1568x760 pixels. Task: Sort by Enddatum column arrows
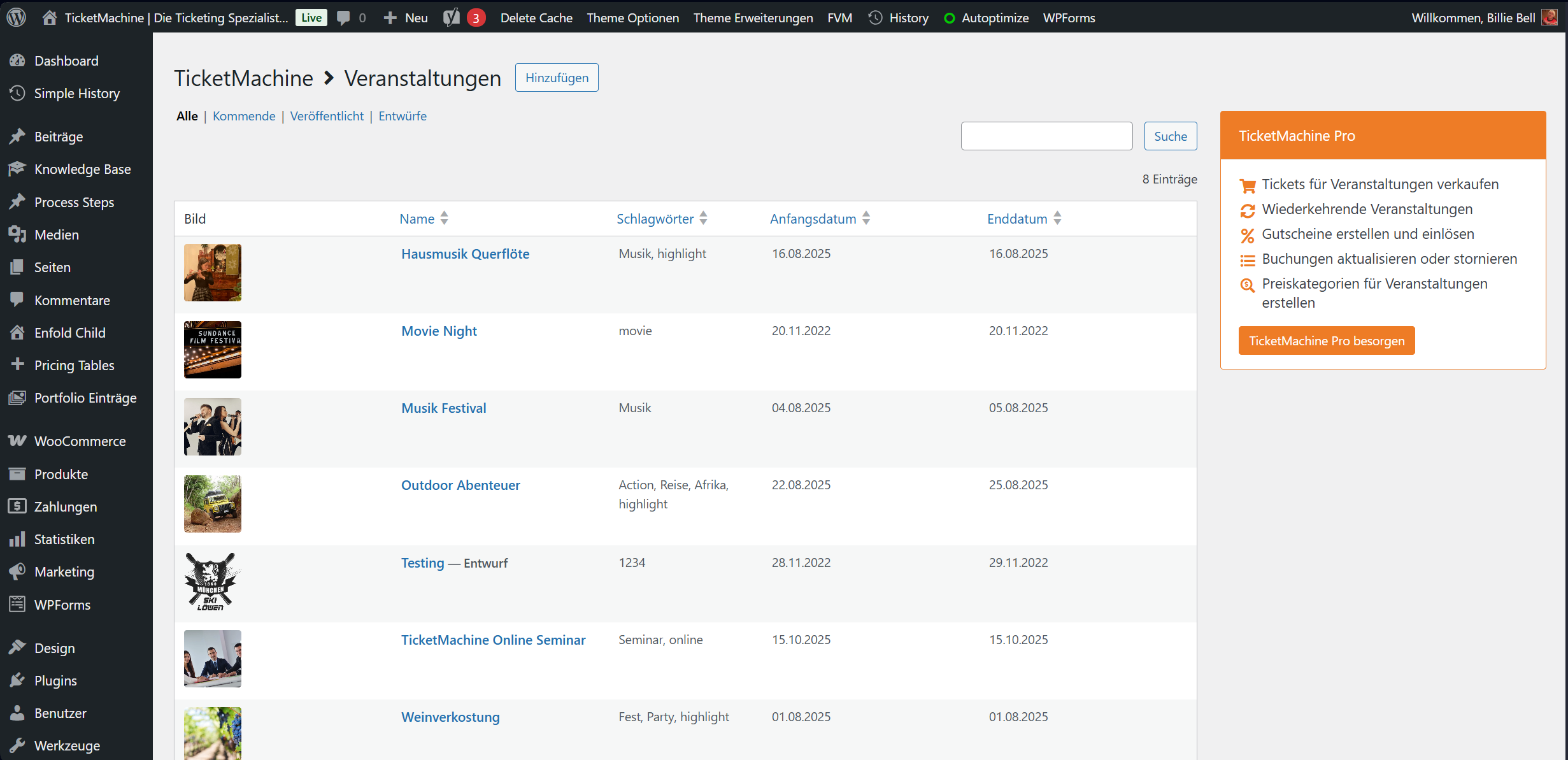pos(1057,219)
